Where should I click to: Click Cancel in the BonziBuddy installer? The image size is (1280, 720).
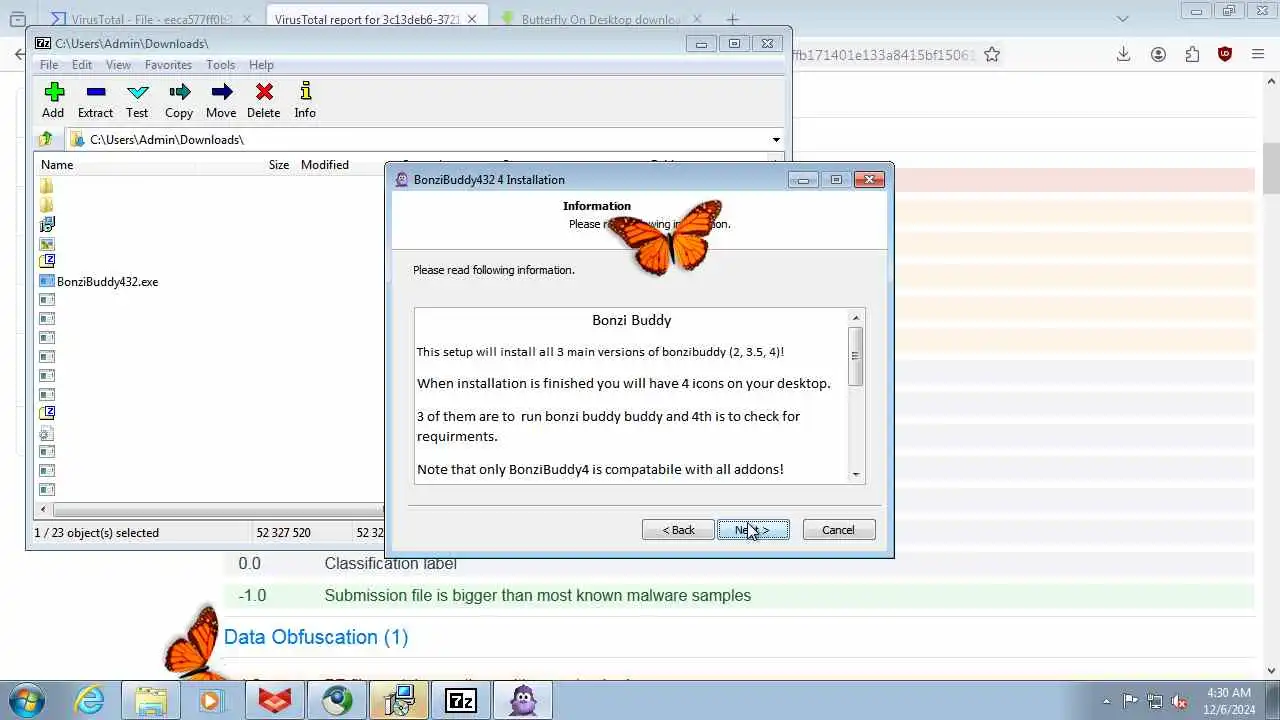pos(838,530)
